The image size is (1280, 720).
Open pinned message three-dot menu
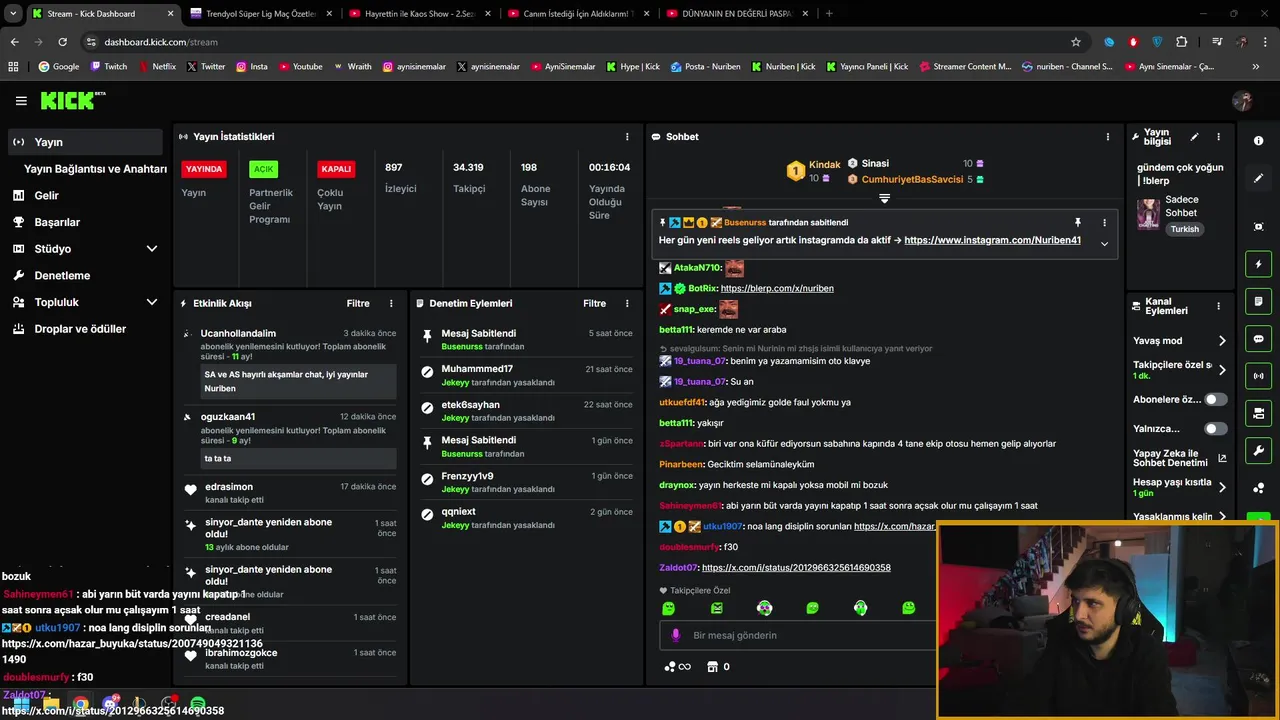pos(1104,222)
